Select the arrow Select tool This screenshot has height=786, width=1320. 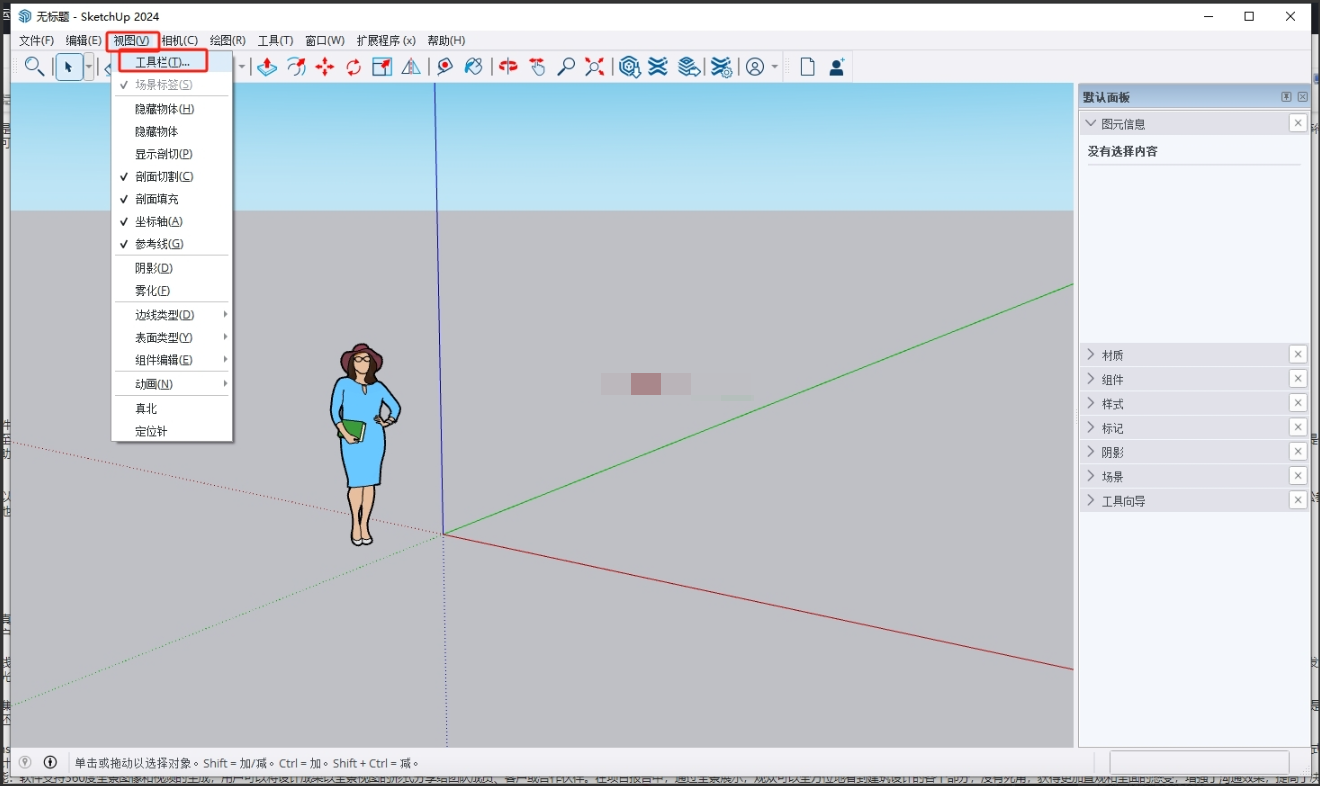(x=68, y=67)
